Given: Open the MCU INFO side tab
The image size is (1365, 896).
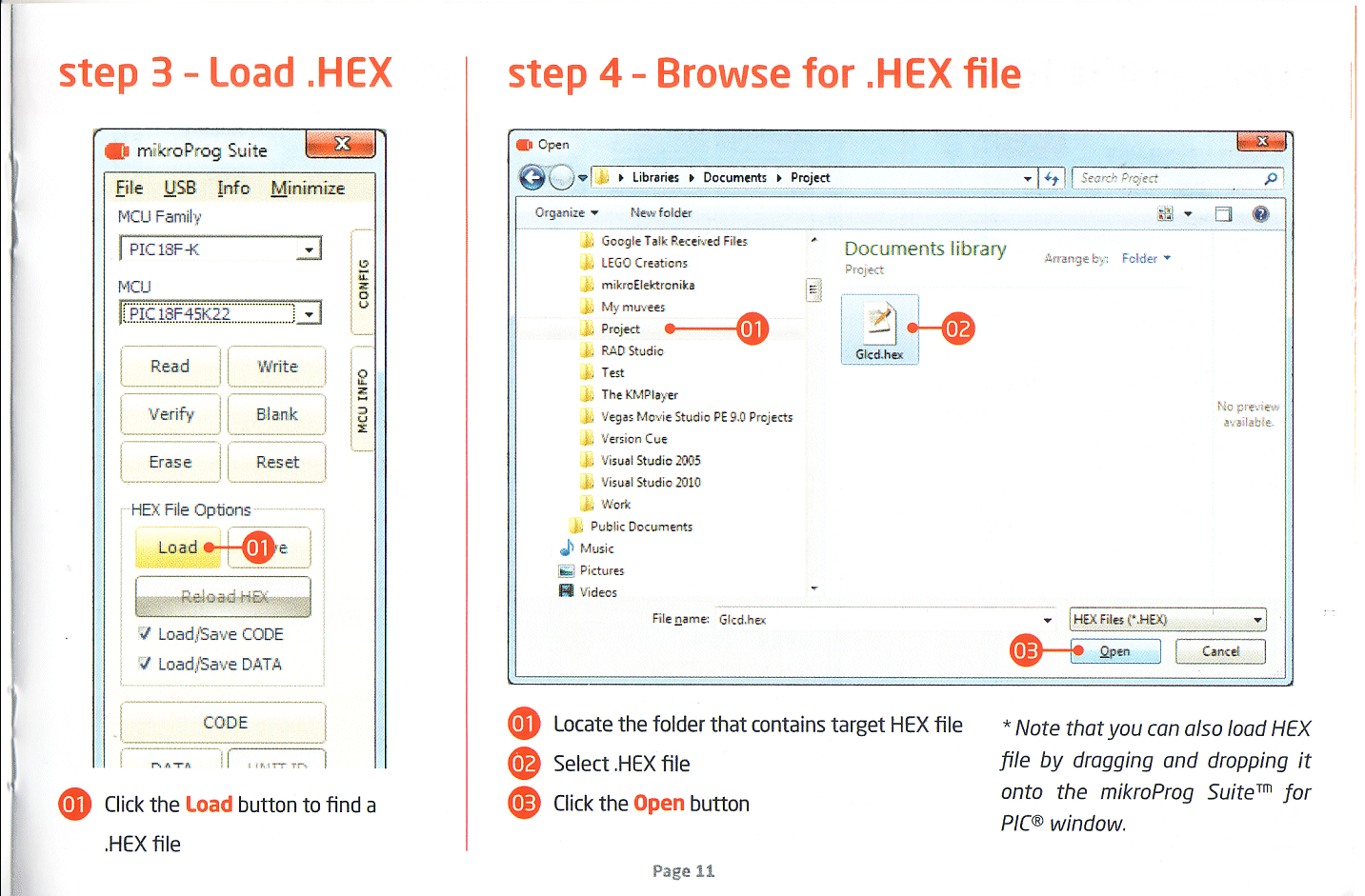Looking at the screenshot, I should point(363,400).
